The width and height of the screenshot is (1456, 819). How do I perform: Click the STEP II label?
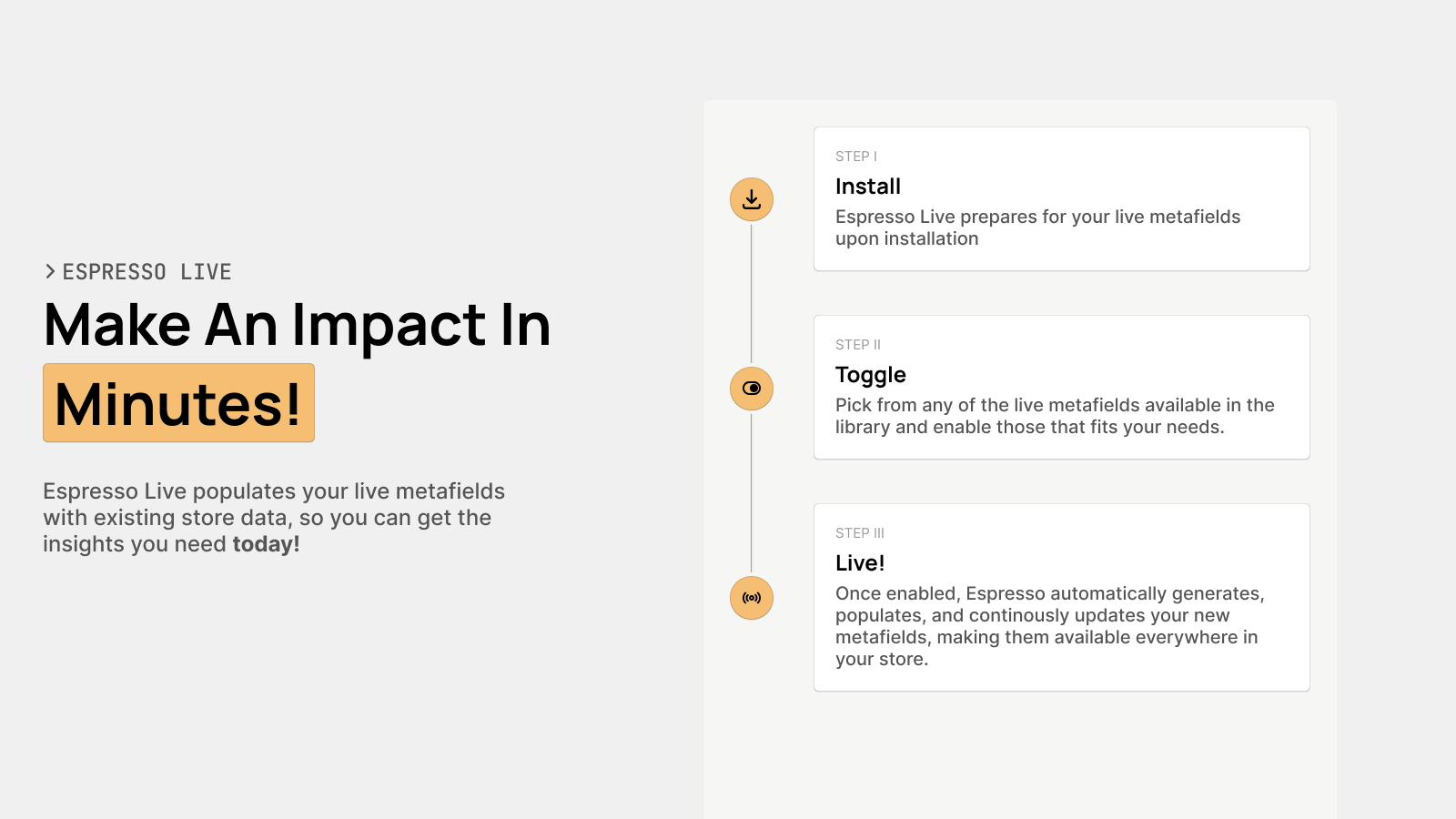(858, 345)
